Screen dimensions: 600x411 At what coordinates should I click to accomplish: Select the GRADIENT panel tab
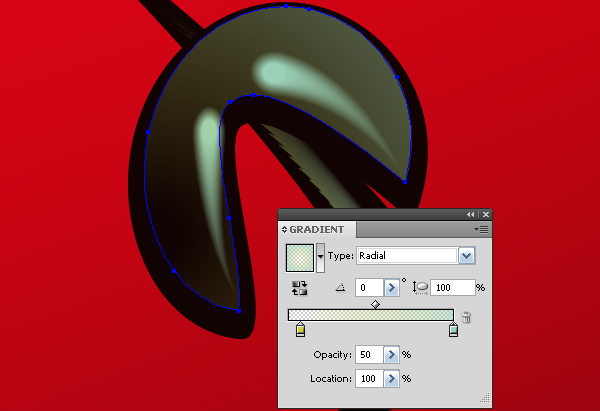pyautogui.click(x=316, y=229)
